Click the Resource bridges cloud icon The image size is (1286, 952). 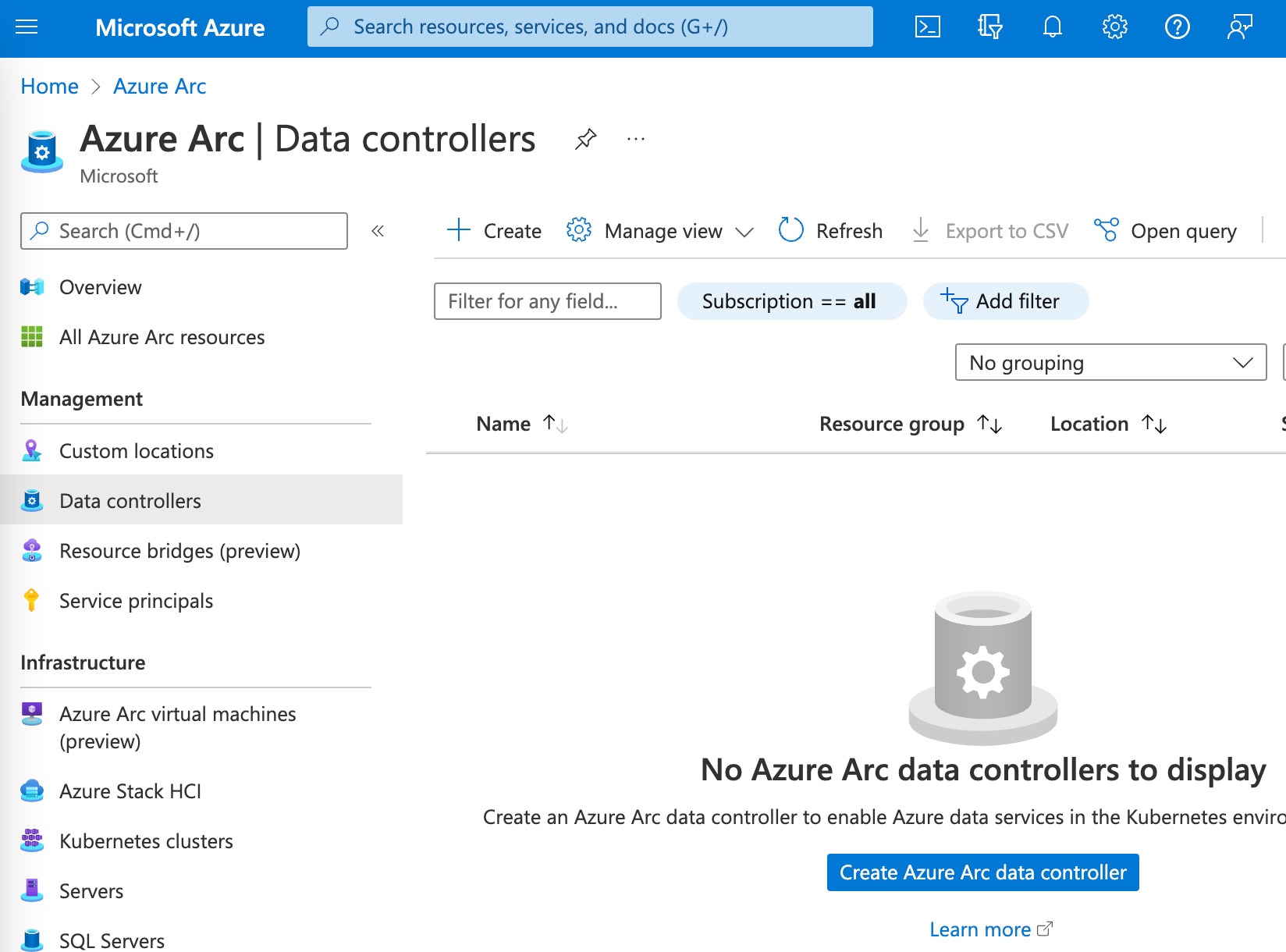(32, 551)
